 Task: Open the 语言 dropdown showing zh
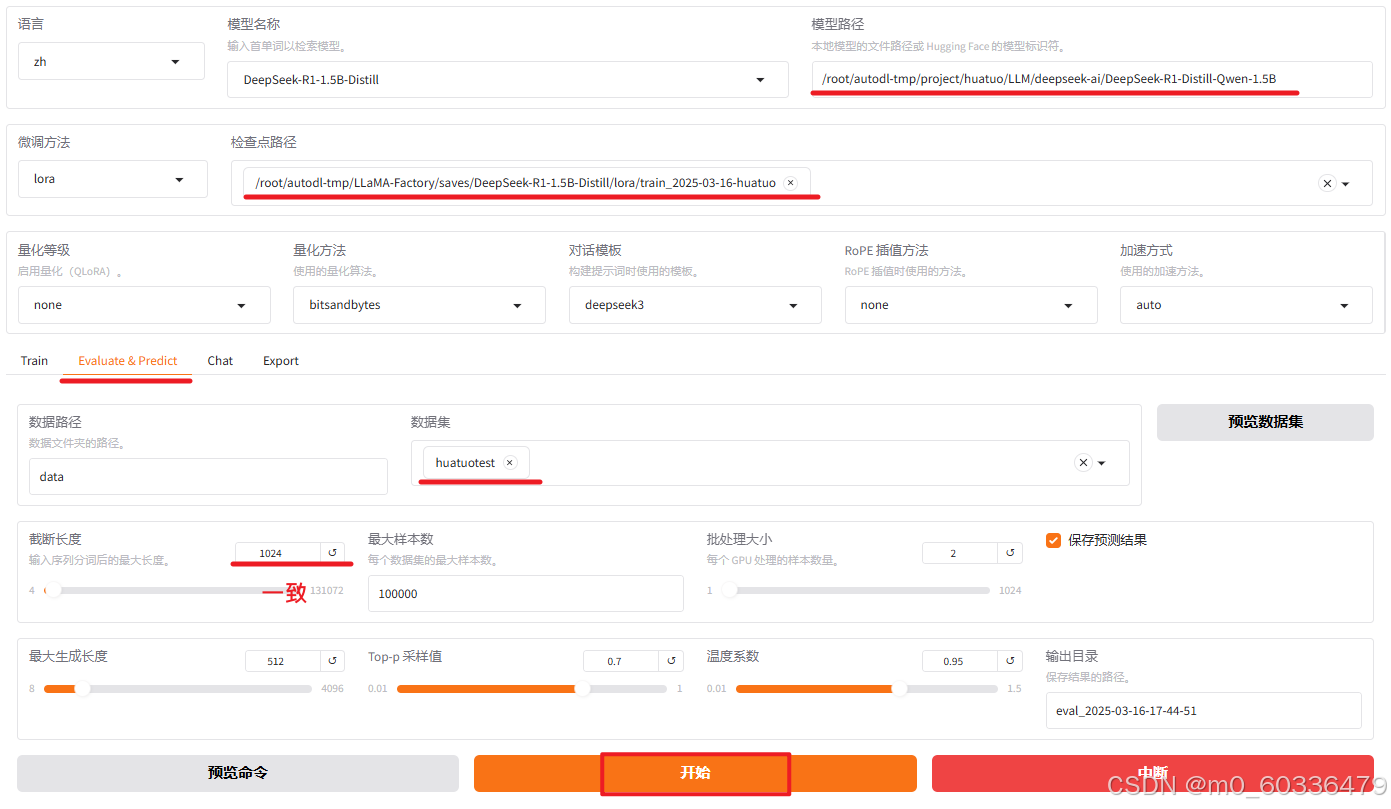click(111, 61)
